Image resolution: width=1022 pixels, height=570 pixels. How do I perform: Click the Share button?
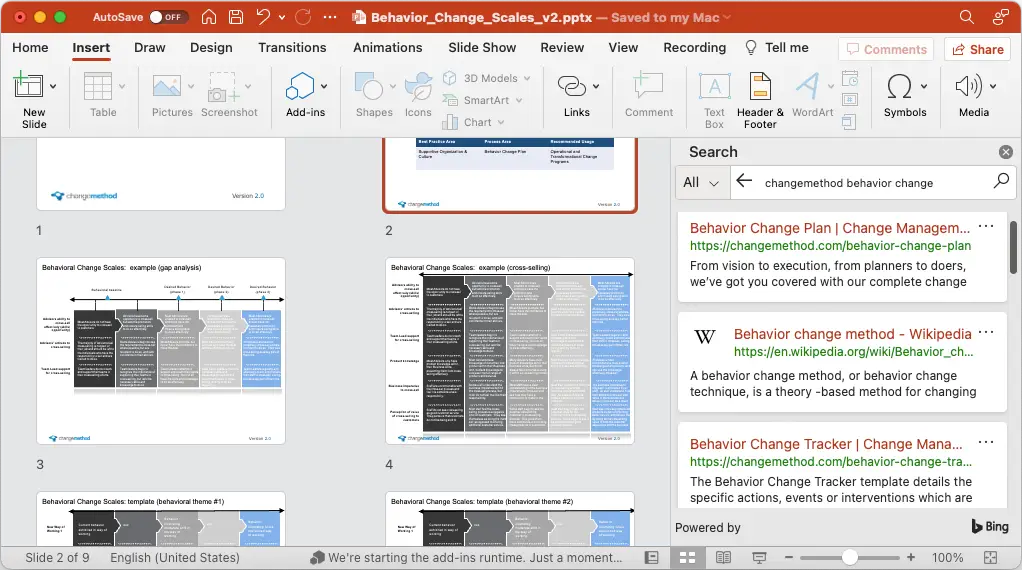pyautogui.click(x=978, y=50)
